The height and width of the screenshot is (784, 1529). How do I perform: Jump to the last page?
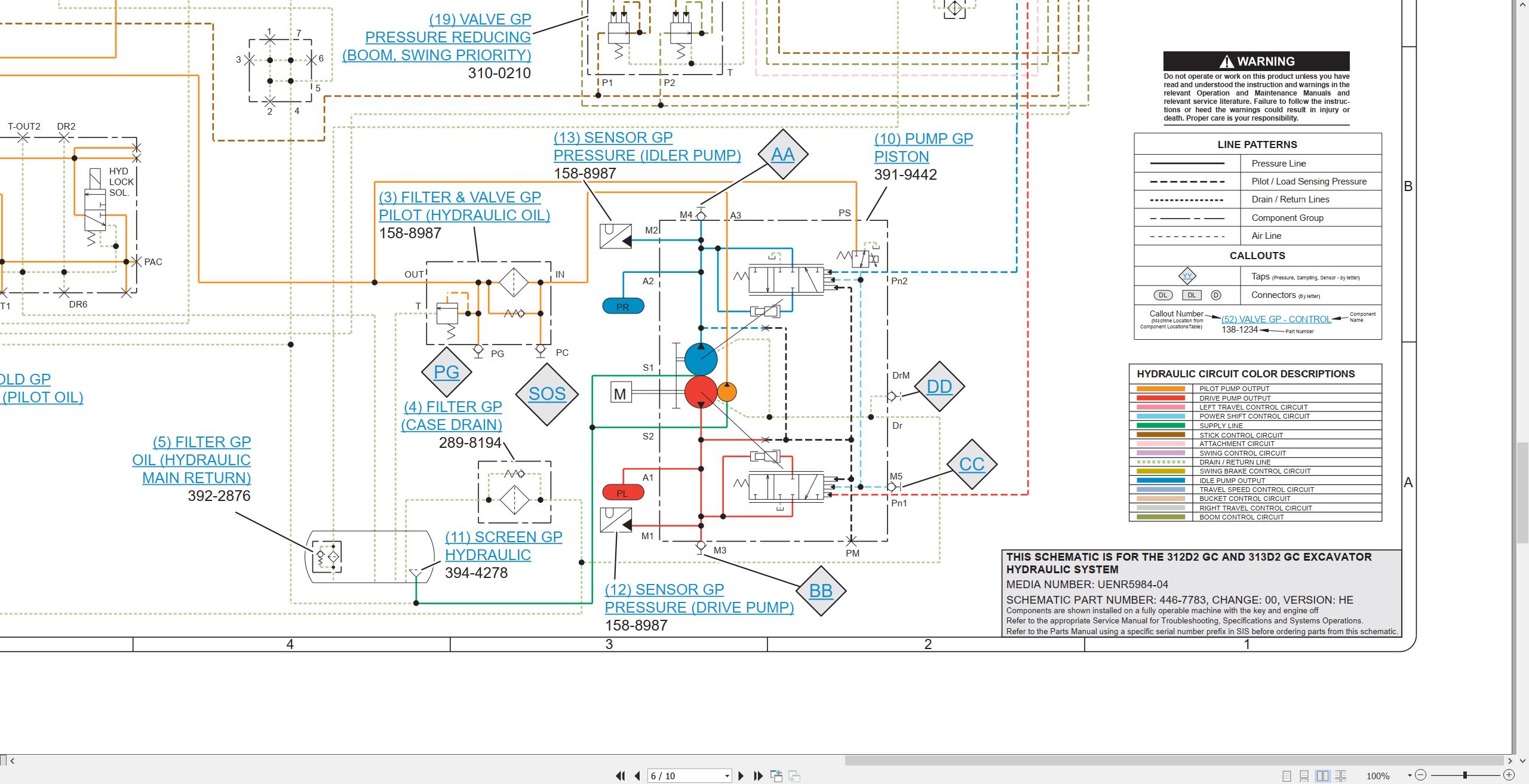point(758,776)
